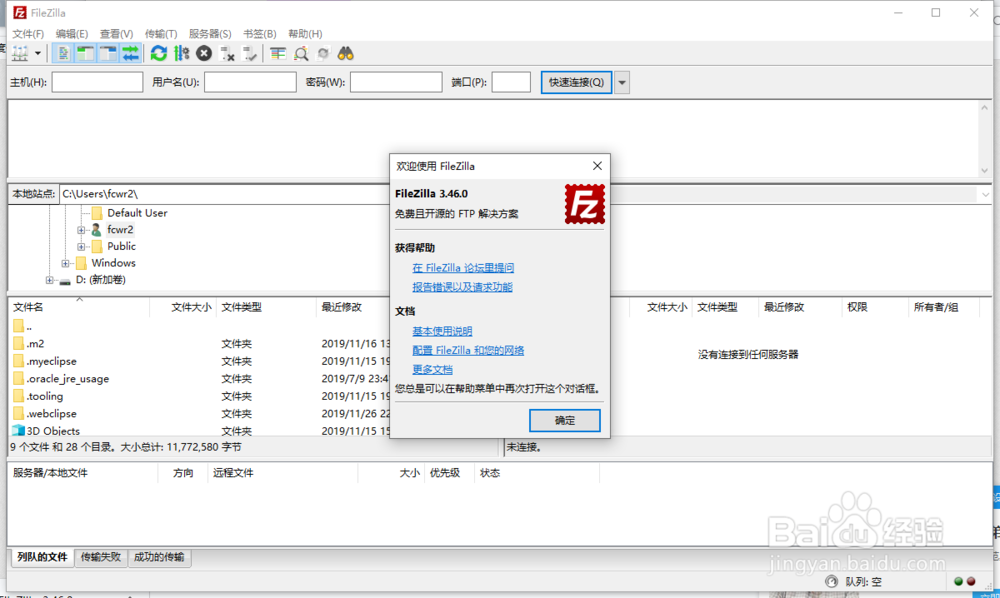Image resolution: width=1000 pixels, height=598 pixels.
Task: Open remote site path dropdown arrow
Action: 985,194
